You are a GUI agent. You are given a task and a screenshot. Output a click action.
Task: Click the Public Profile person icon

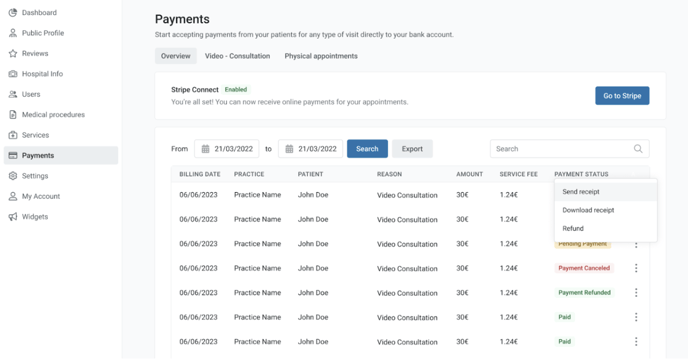coord(13,33)
